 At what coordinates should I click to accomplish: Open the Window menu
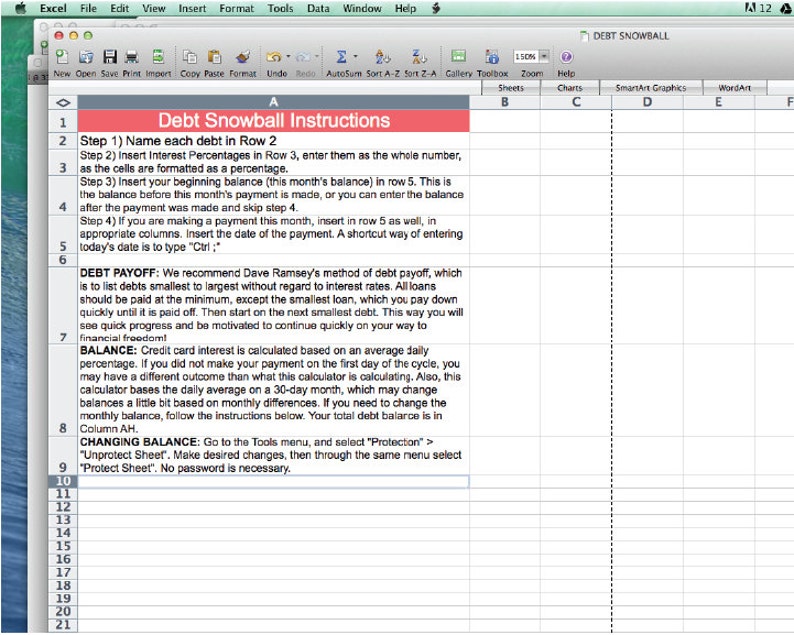(x=362, y=8)
